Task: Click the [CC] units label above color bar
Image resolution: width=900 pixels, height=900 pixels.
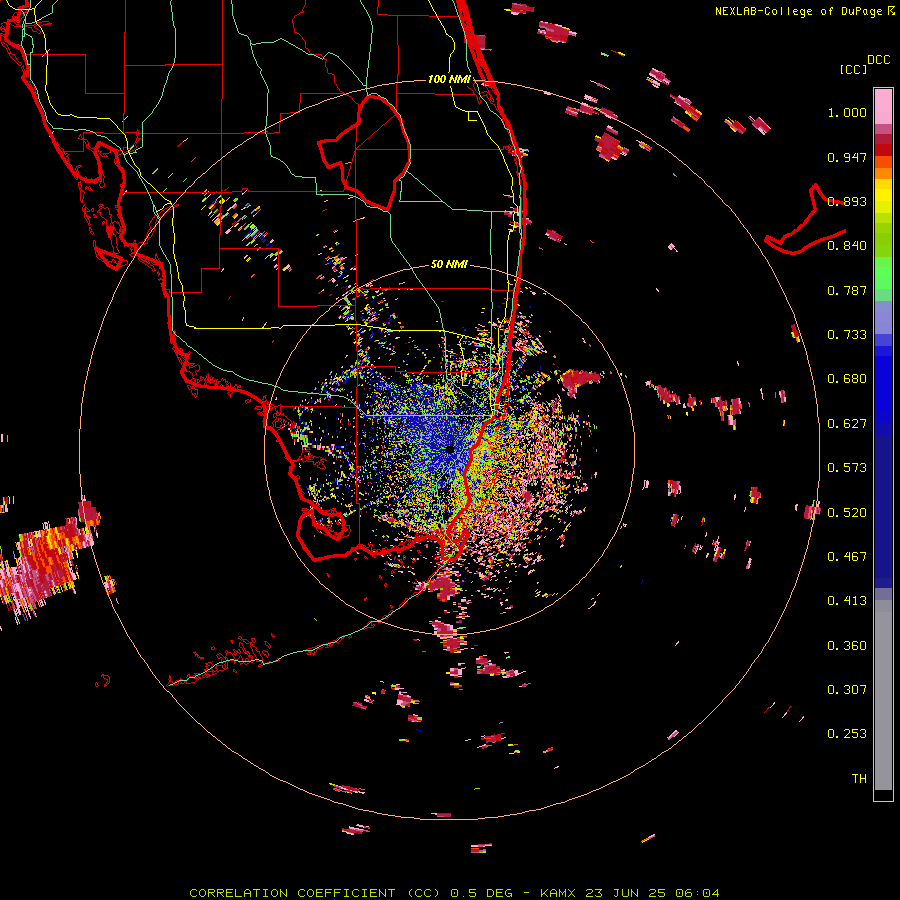Action: [x=854, y=69]
